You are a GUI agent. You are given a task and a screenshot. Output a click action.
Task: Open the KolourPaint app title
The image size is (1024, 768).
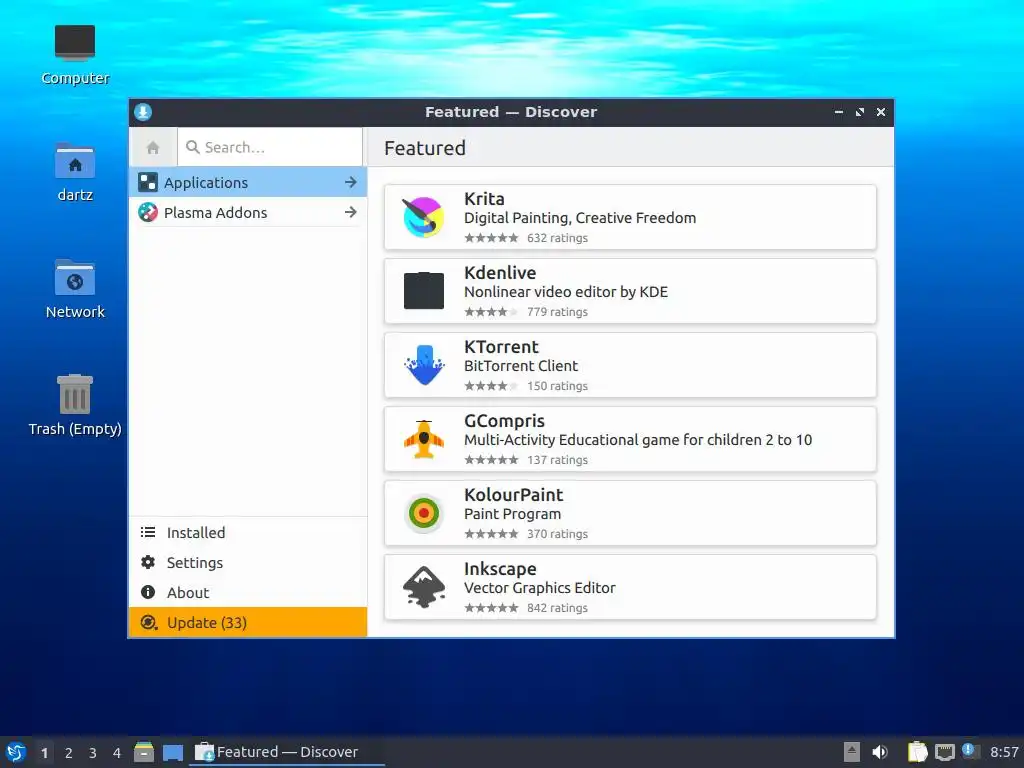point(513,495)
